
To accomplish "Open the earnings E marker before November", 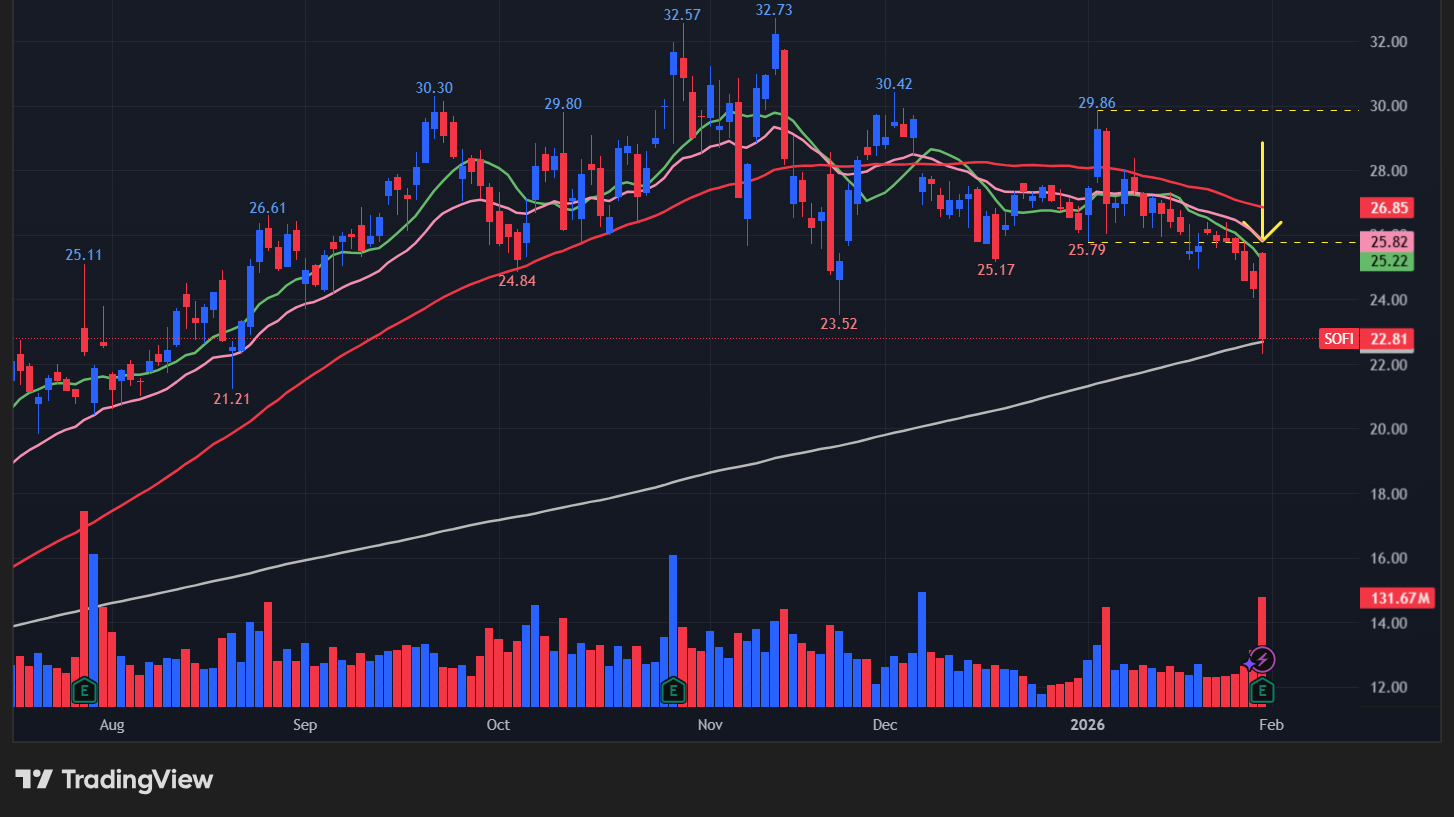I will (x=673, y=689).
